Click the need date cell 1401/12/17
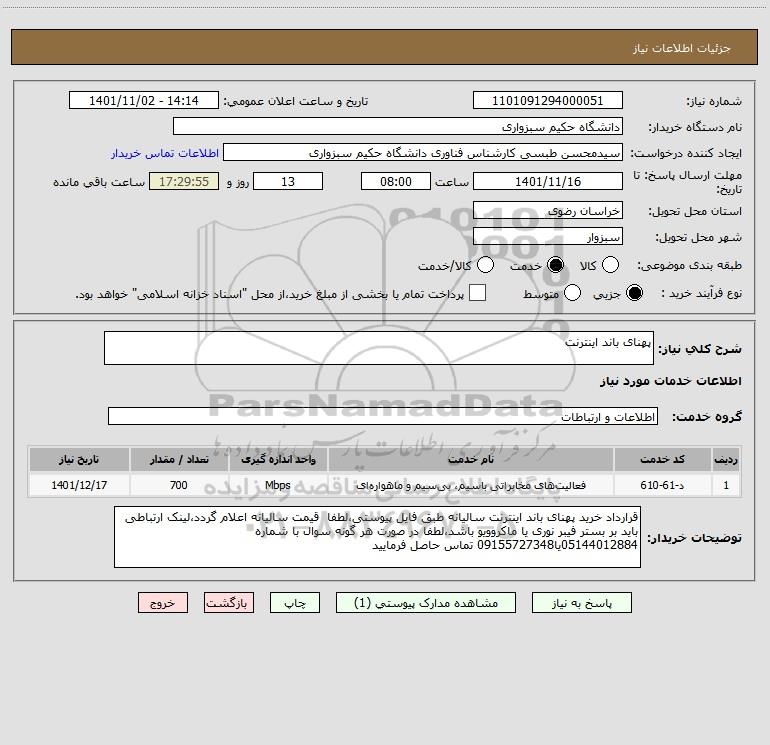770x745 pixels. [x=79, y=485]
